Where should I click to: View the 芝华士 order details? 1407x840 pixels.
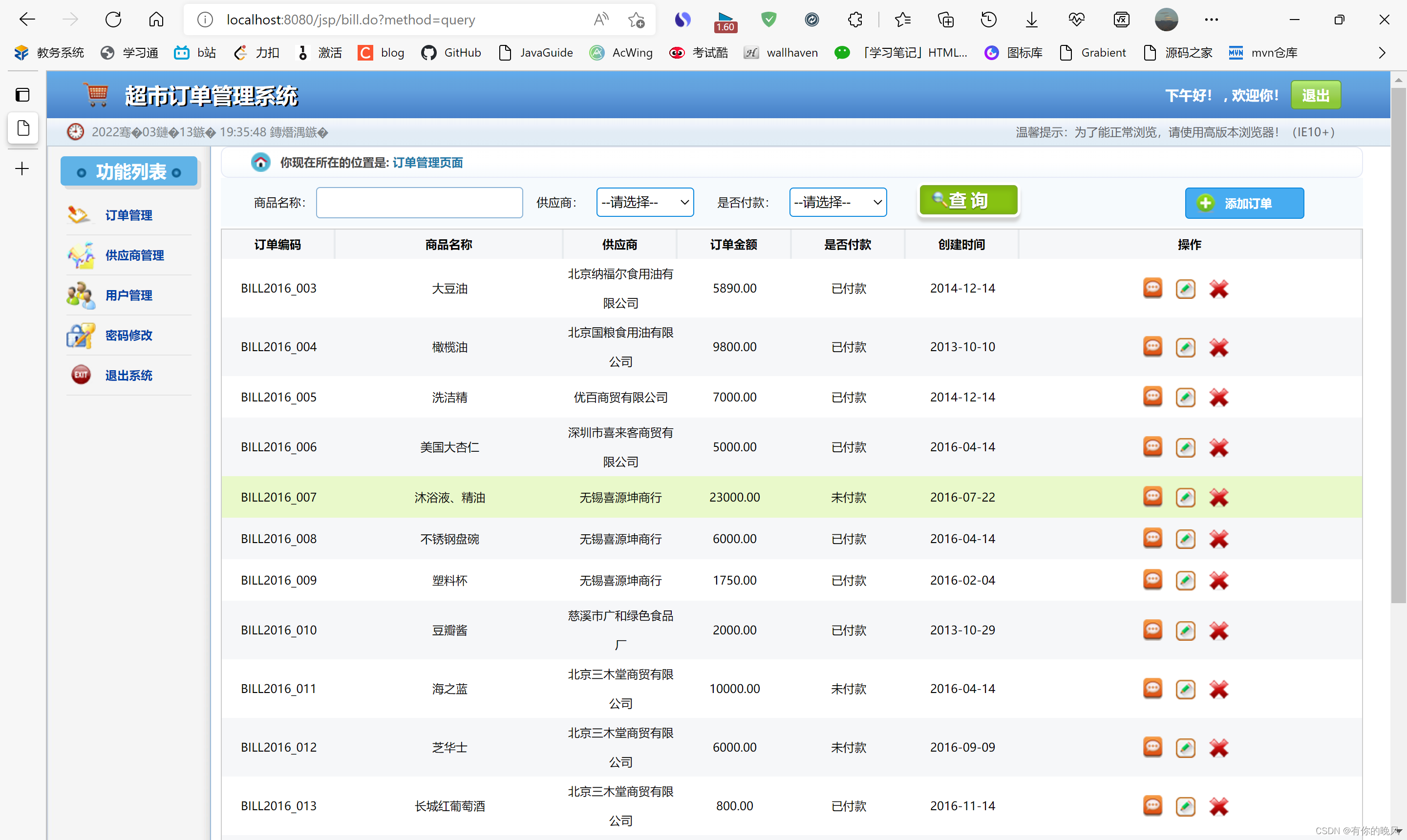coord(1152,747)
